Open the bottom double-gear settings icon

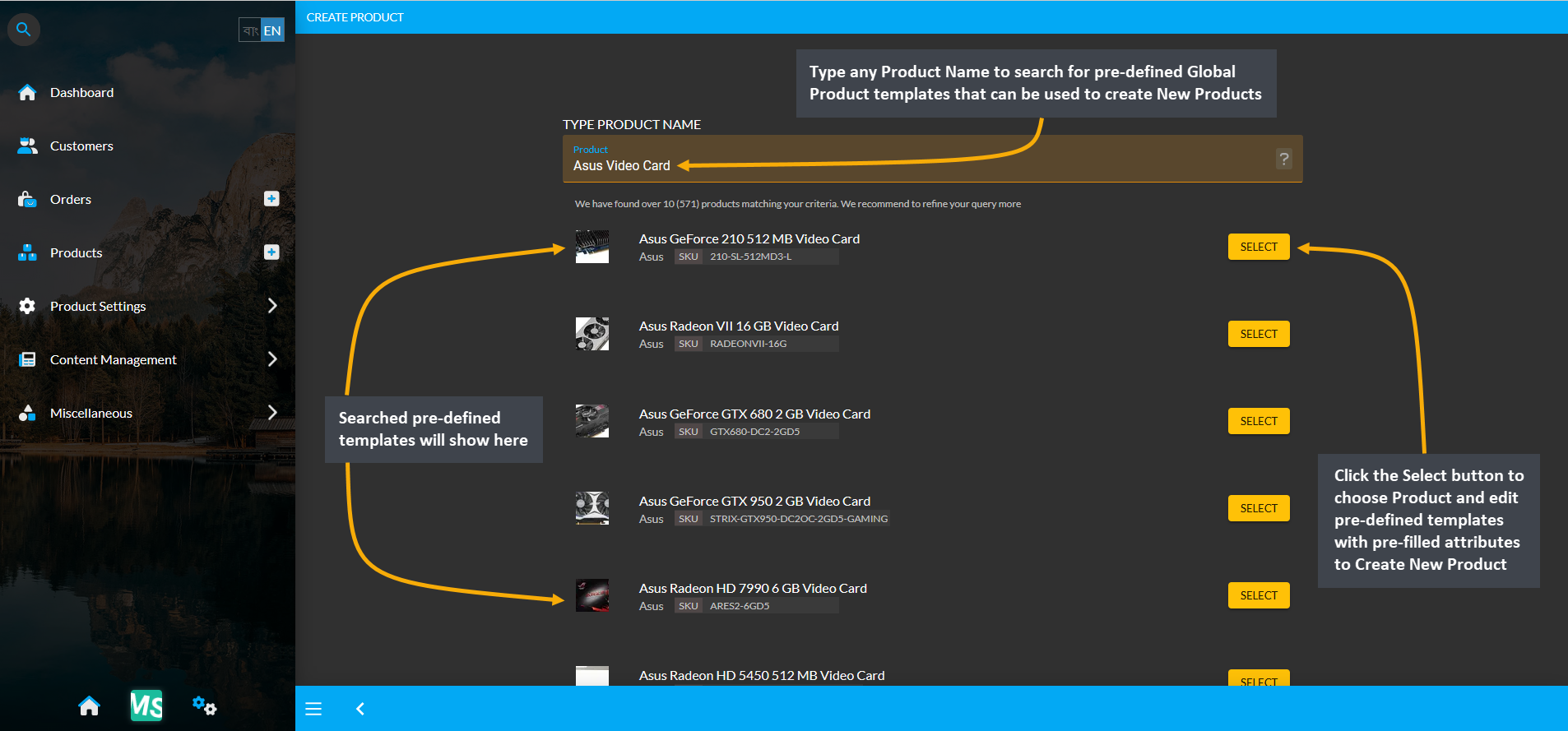tap(204, 706)
